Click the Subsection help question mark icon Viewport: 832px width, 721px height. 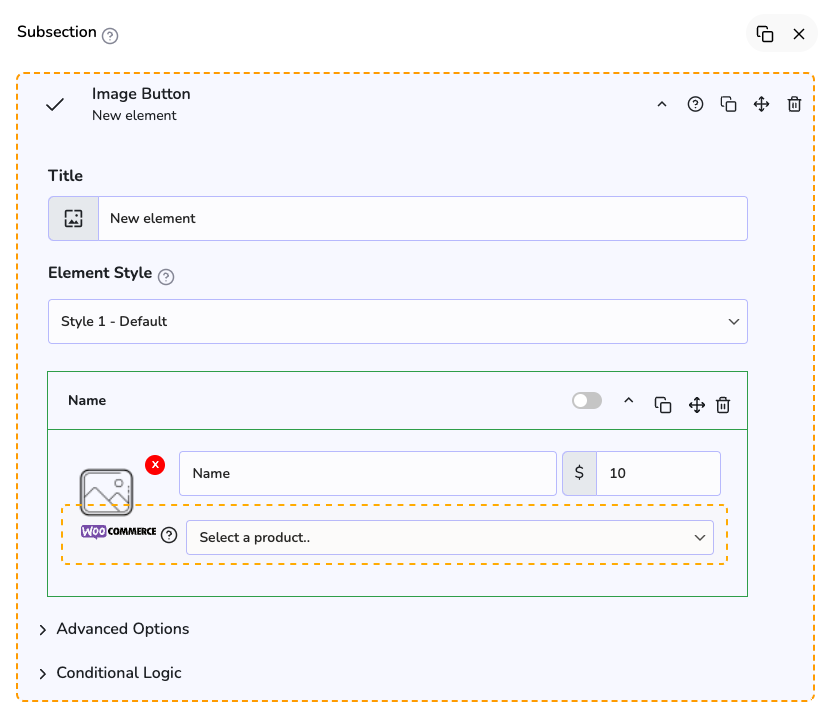tap(110, 36)
